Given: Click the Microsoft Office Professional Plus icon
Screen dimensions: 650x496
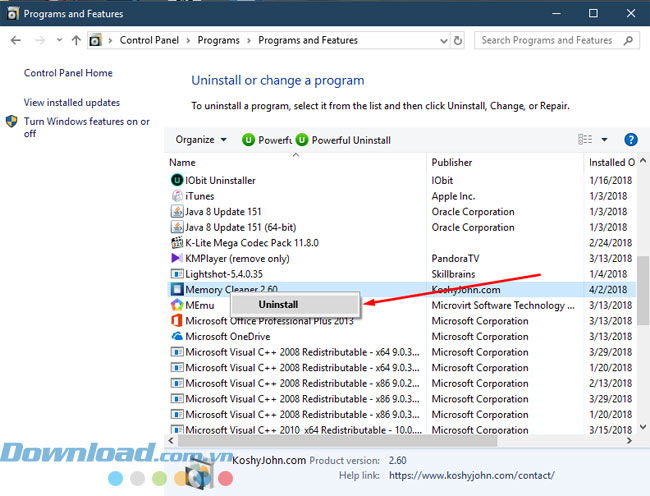Looking at the screenshot, I should pyautogui.click(x=177, y=321).
